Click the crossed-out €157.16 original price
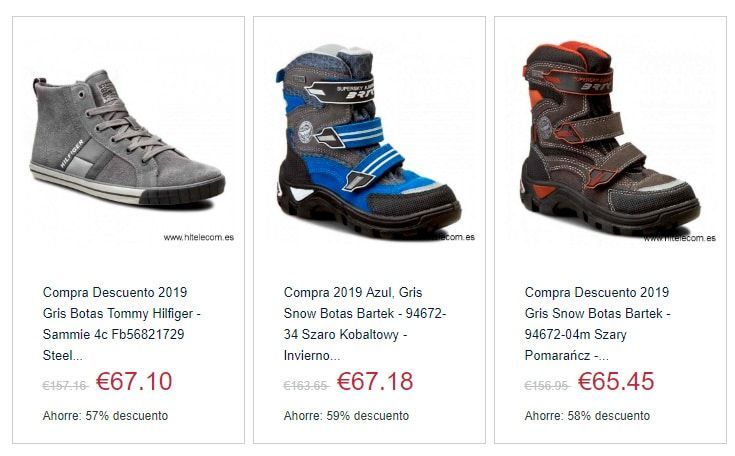This screenshot has width=735, height=456. point(65,386)
